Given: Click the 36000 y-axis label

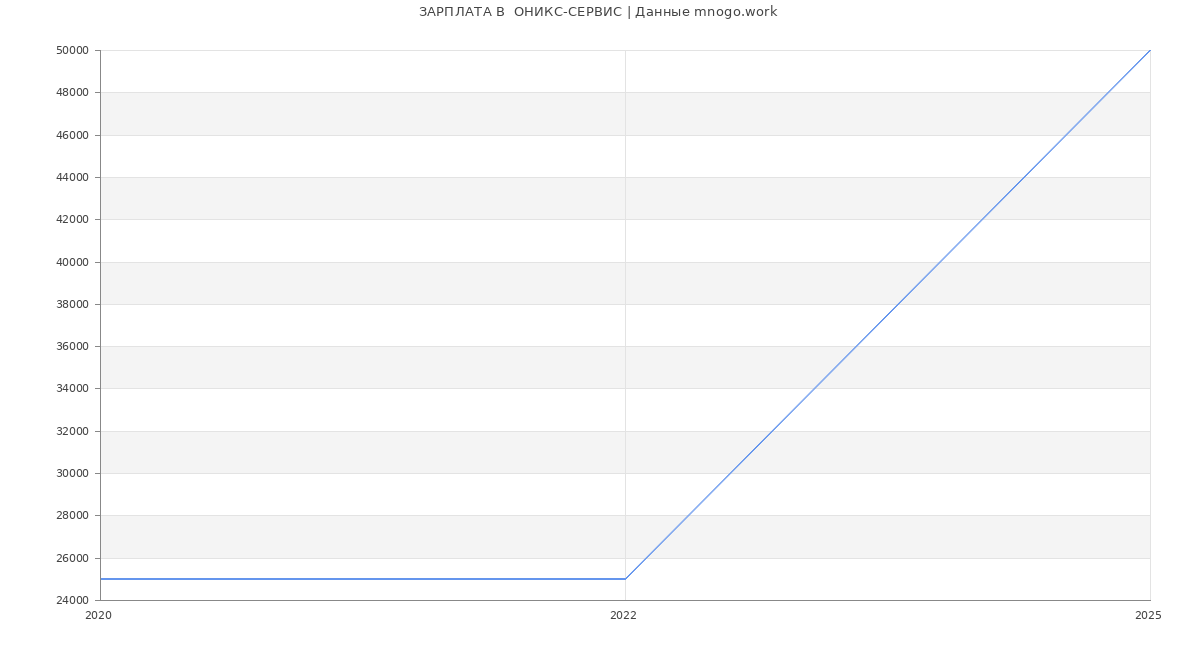Looking at the screenshot, I should coord(73,347).
